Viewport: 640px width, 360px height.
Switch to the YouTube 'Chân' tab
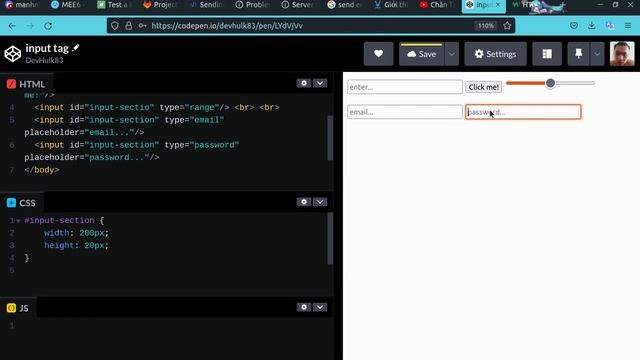[x=436, y=5]
